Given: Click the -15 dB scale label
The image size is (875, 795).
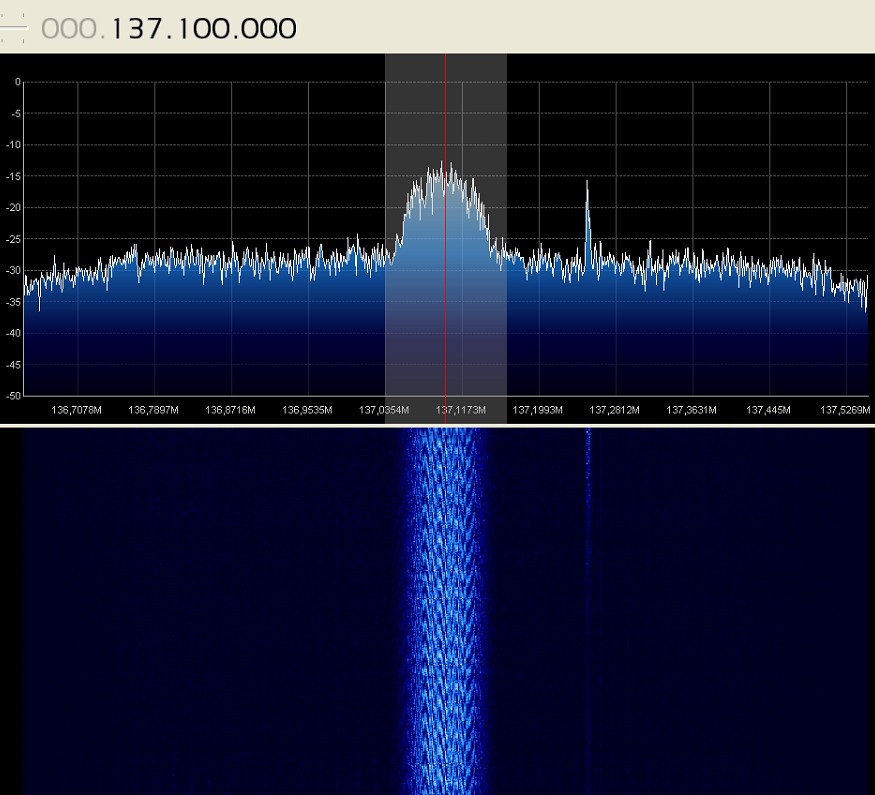Looking at the screenshot, I should click(x=13, y=176).
